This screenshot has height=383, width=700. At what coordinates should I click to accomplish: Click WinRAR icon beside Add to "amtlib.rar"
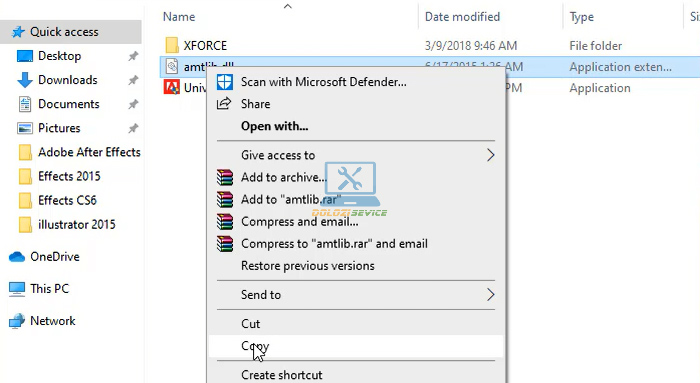(x=225, y=199)
